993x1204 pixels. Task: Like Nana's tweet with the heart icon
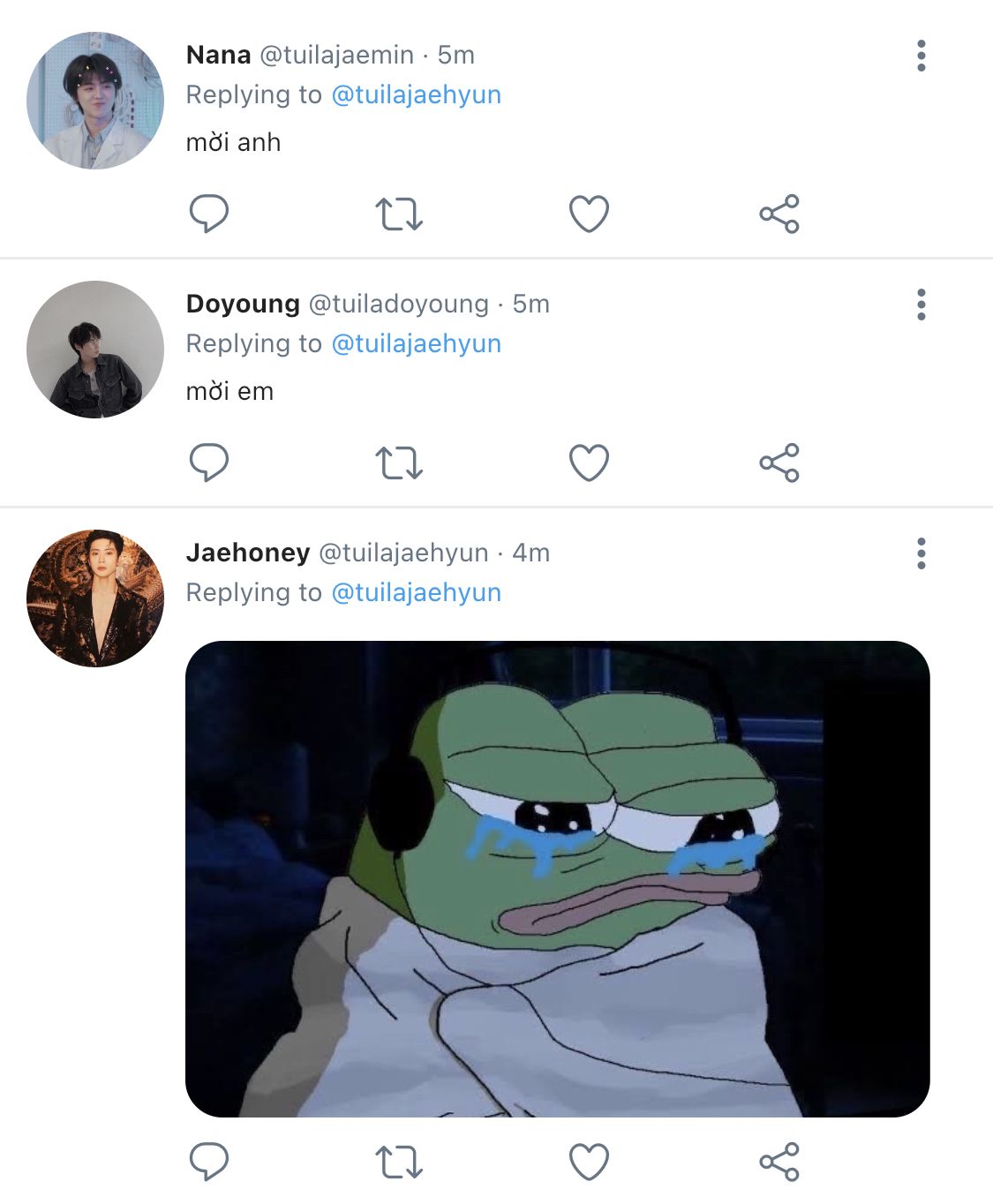click(x=589, y=214)
